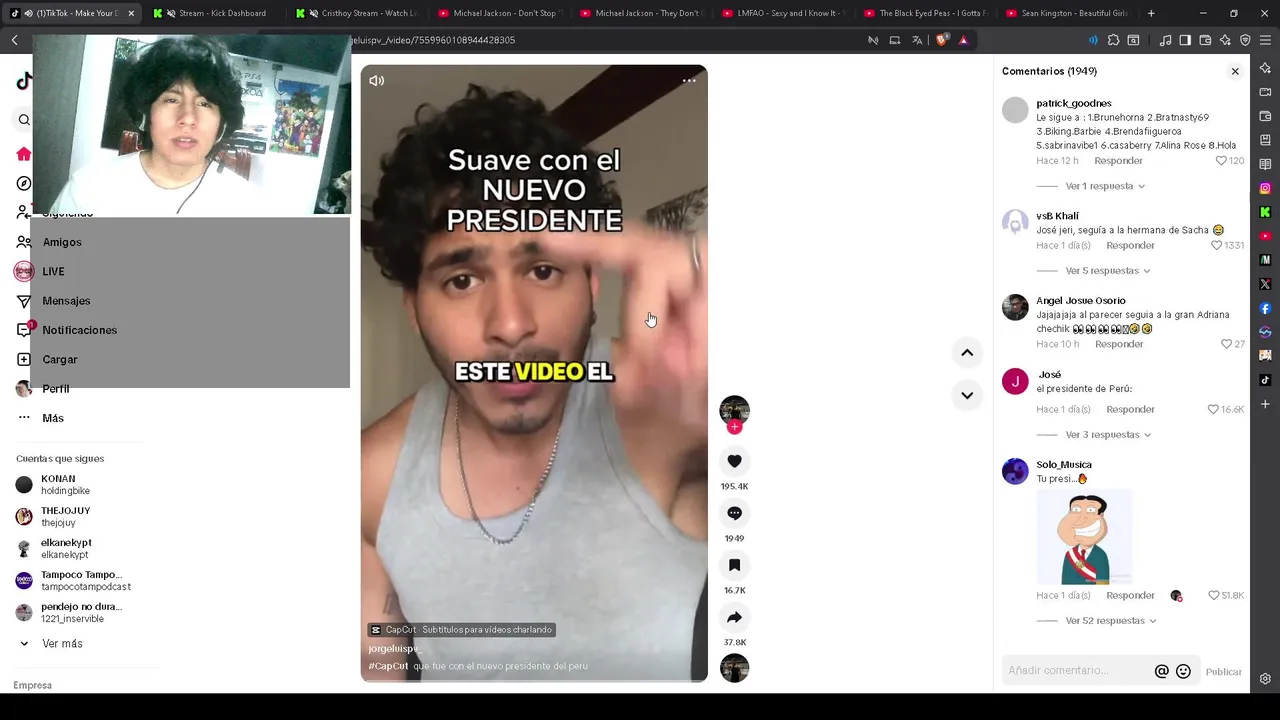Open the X shortcut in browser sidebar

coord(1265,284)
